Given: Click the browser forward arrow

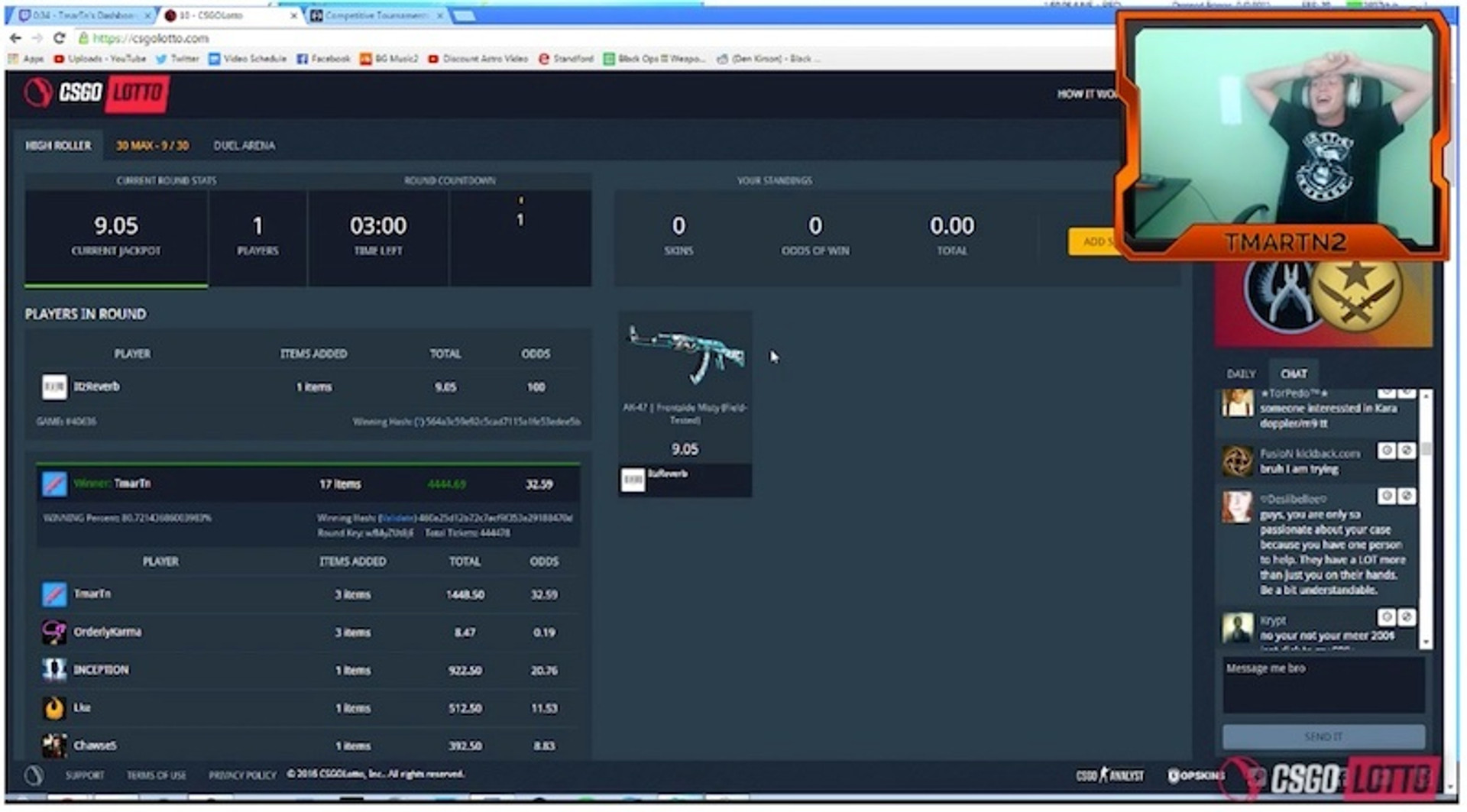Looking at the screenshot, I should 37,37.
